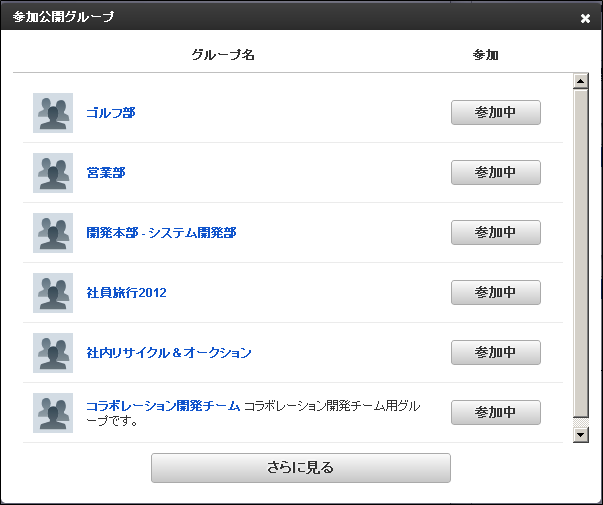Click the ゴルフ部 group avatar icon

(x=53, y=113)
